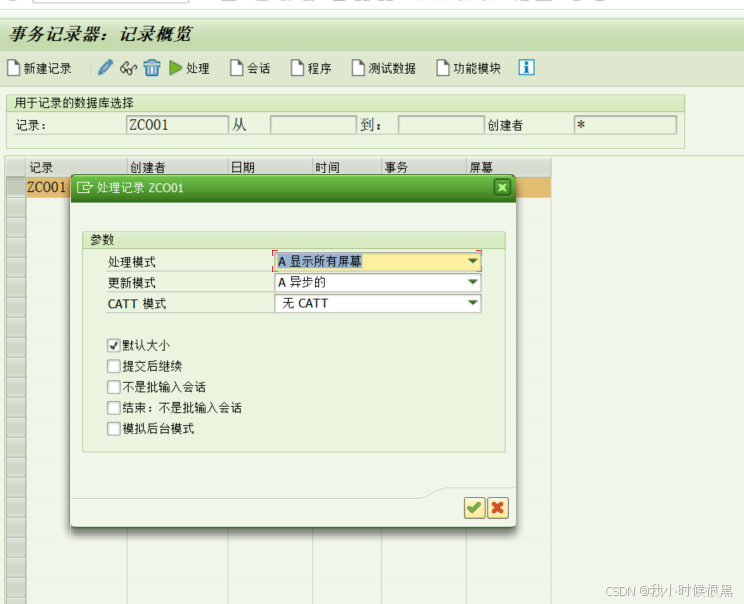744x604 pixels.
Task: Click the trash delete icon in toolbar
Action: coord(152,68)
